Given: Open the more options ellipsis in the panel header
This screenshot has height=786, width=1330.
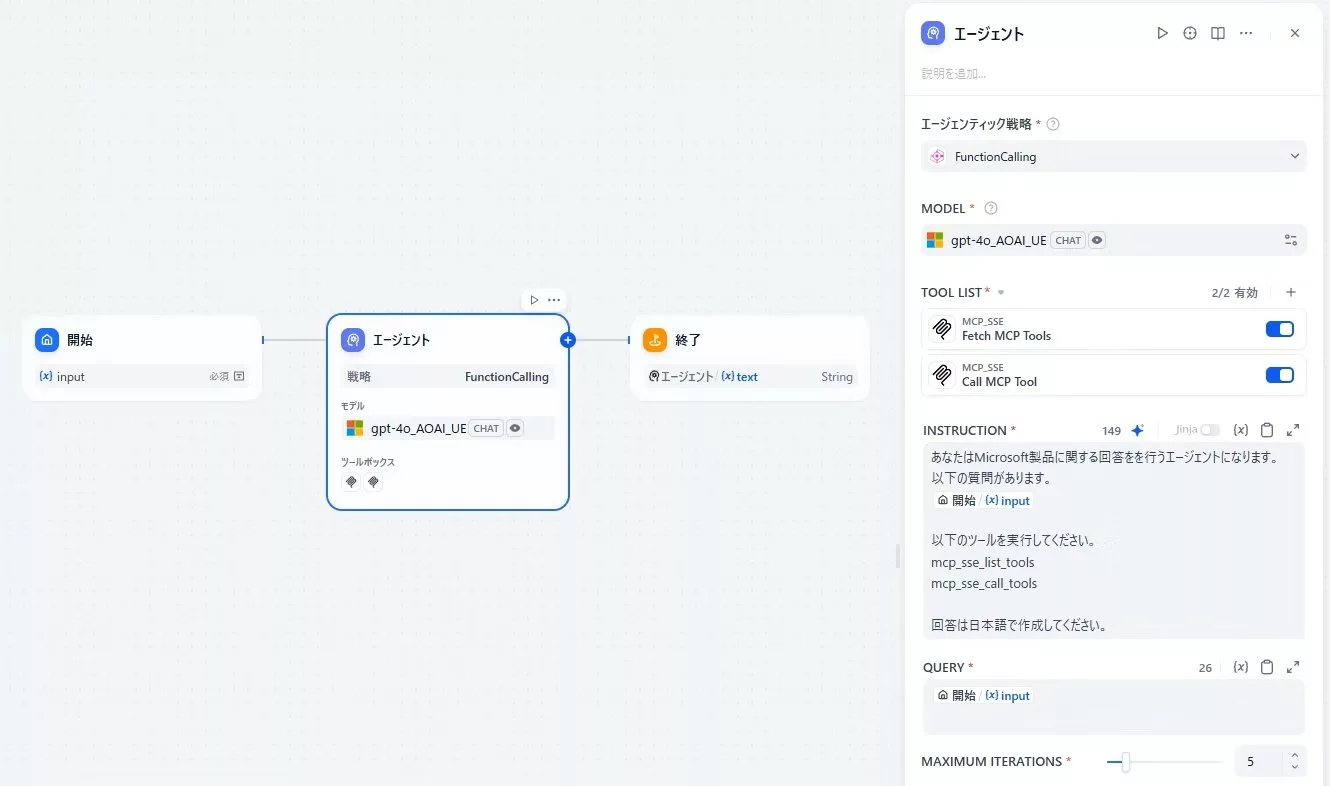Looking at the screenshot, I should pos(1246,33).
